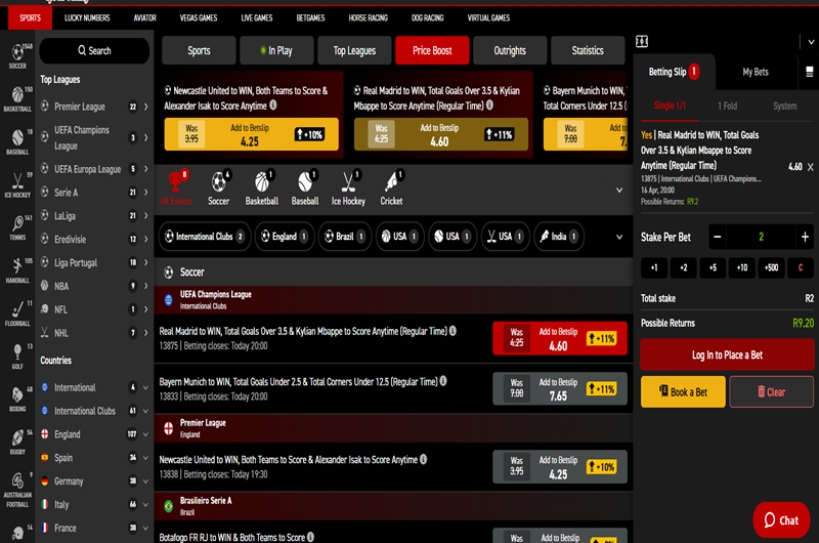The image size is (819, 543).
Task: Decrease stake with minus button
Action: coord(717,237)
